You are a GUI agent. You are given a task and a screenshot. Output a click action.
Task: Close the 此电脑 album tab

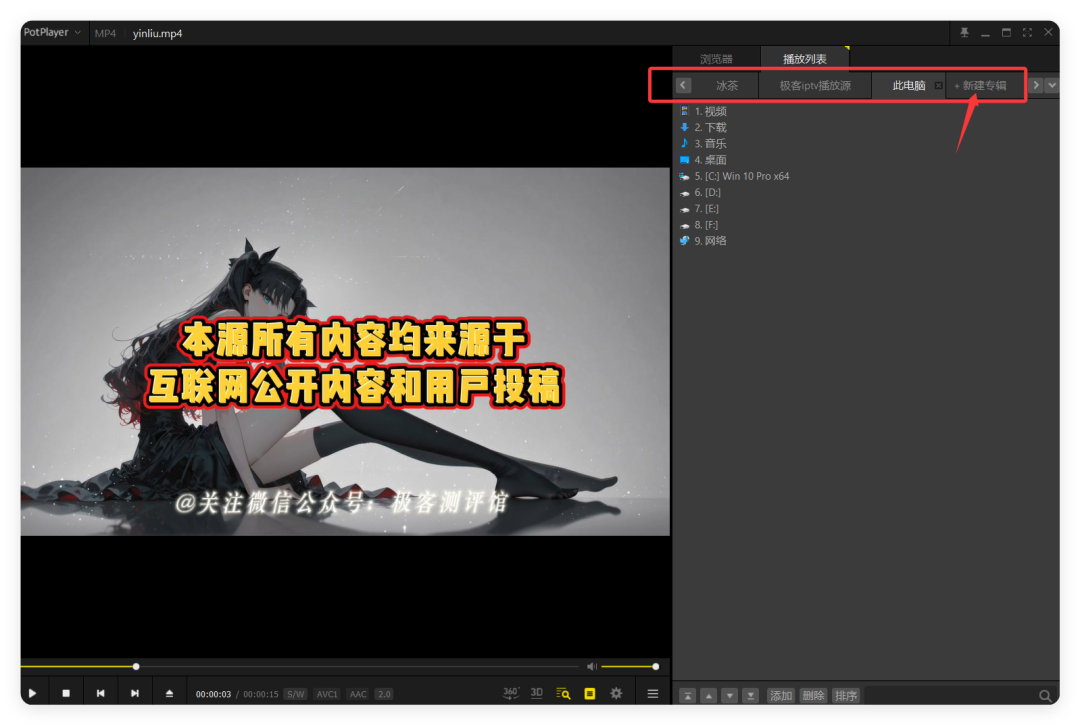938,85
